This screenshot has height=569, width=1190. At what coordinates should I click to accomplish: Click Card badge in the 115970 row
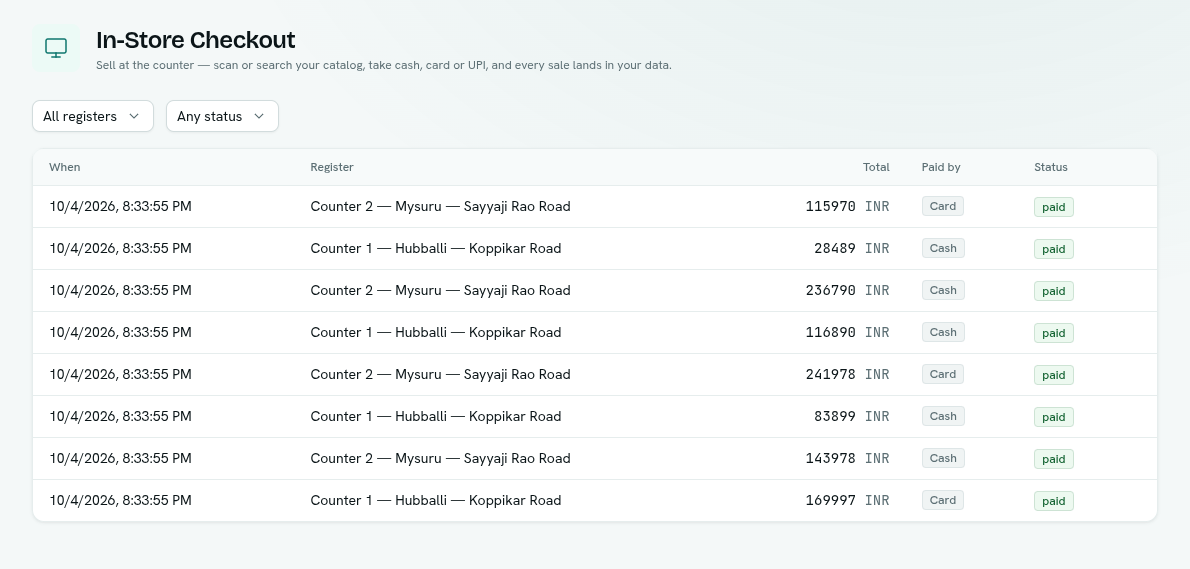(x=943, y=206)
